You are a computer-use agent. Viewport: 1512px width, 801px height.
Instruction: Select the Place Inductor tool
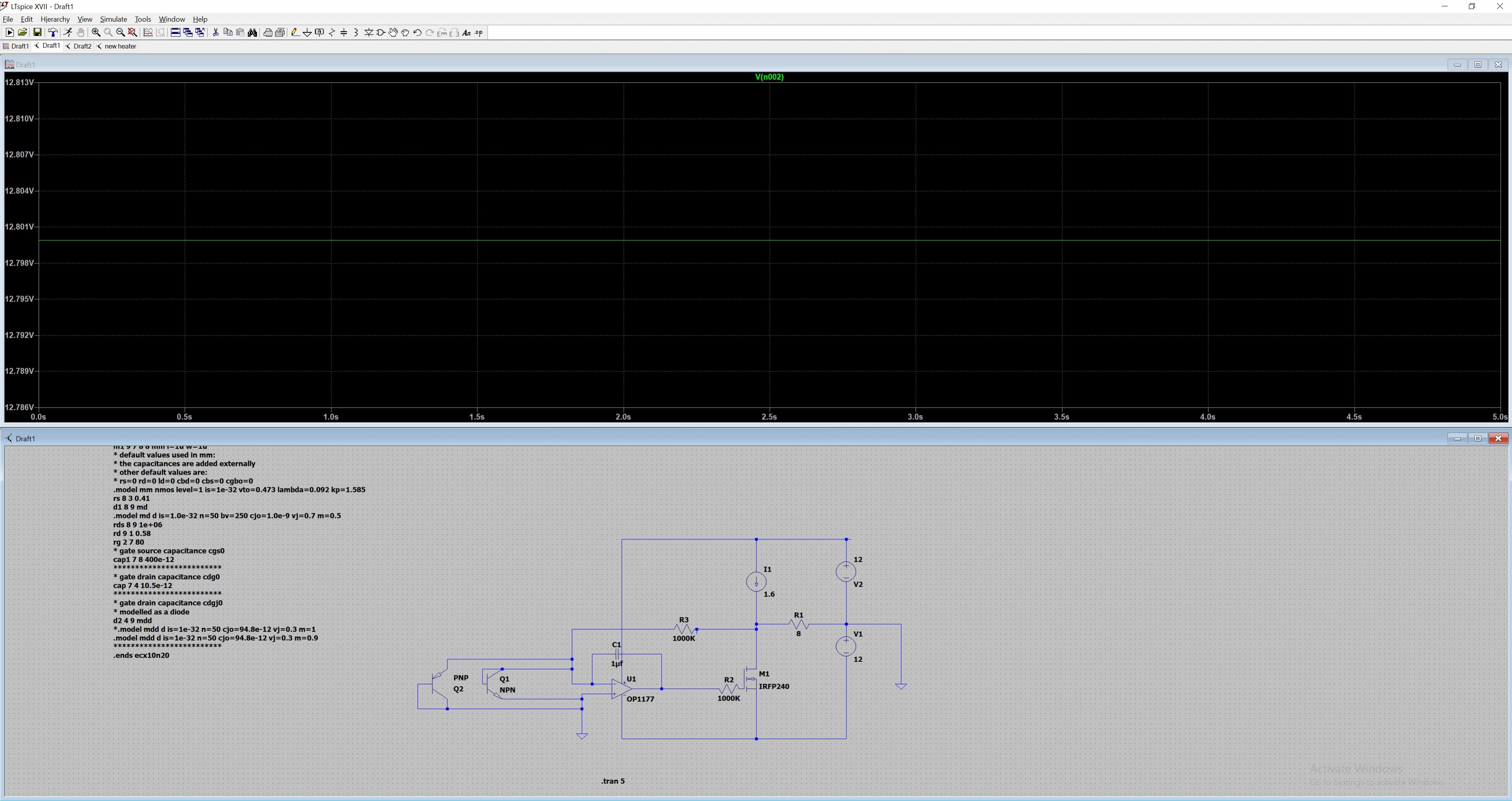click(356, 33)
